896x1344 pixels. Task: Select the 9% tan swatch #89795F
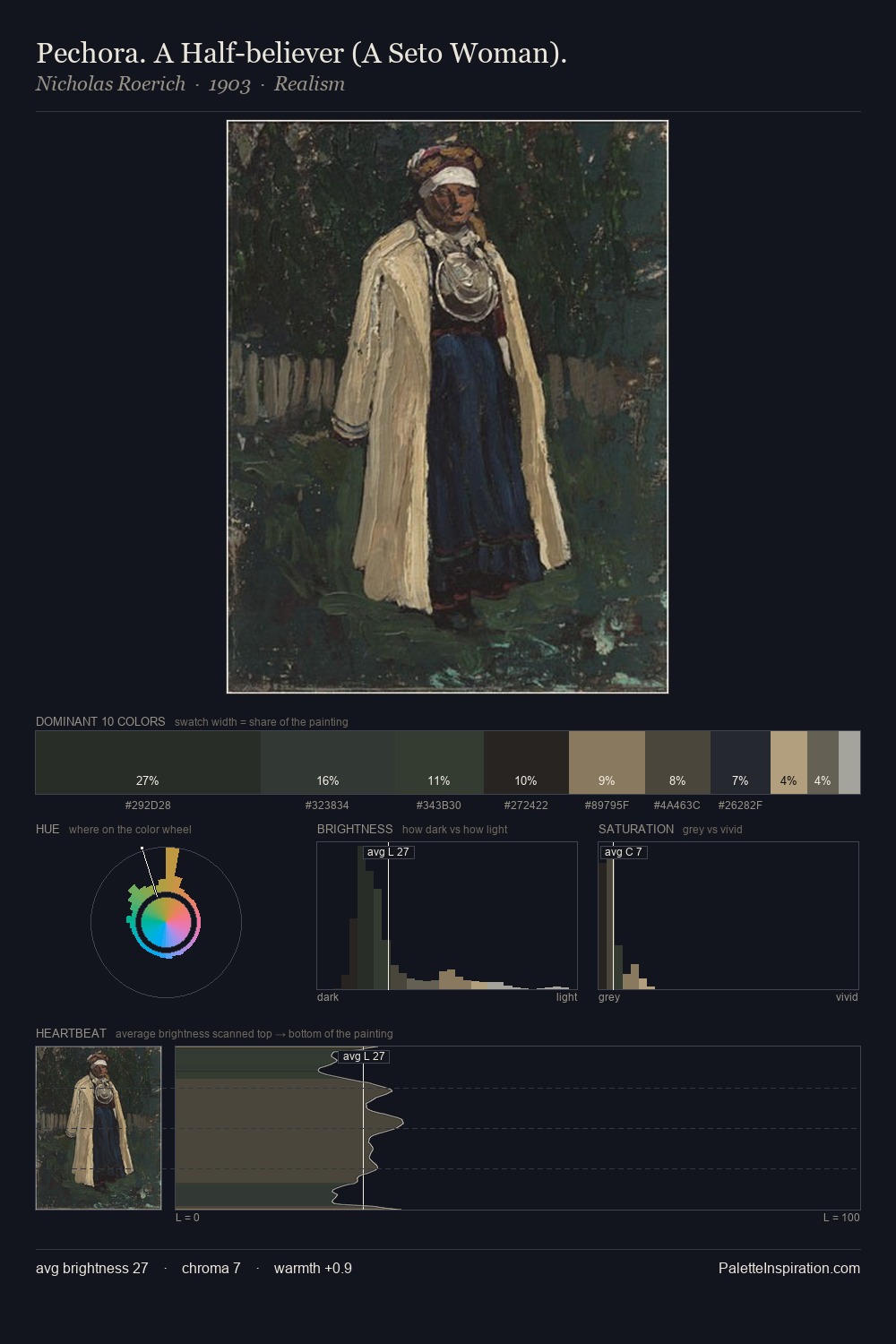coord(607,762)
